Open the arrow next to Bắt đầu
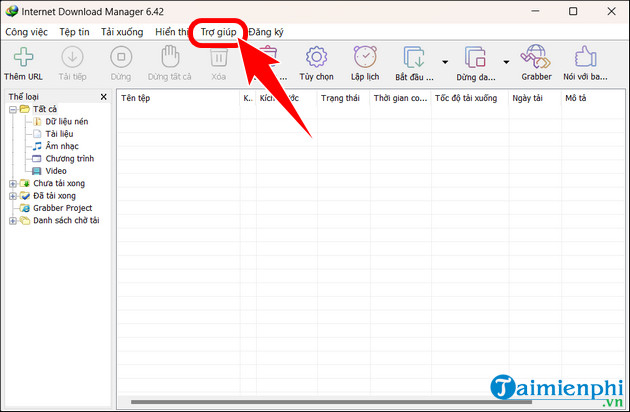 point(445,62)
